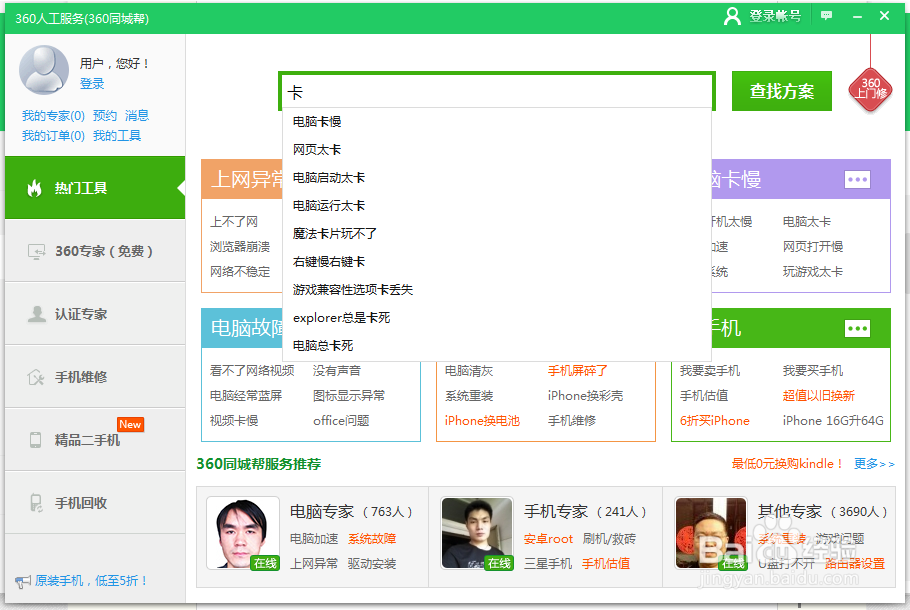Click the user avatar picture
The height and width of the screenshot is (610, 910).
pyautogui.click(x=44, y=70)
